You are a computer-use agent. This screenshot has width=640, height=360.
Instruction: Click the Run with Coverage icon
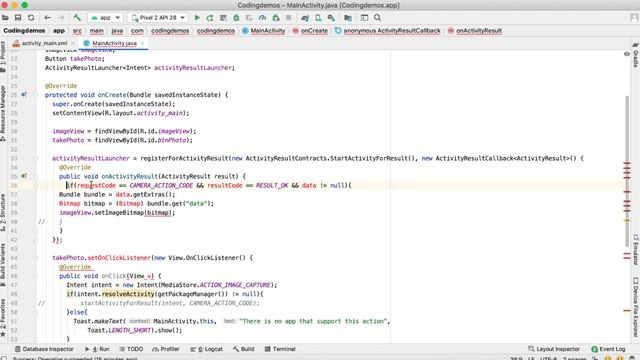(249, 18)
